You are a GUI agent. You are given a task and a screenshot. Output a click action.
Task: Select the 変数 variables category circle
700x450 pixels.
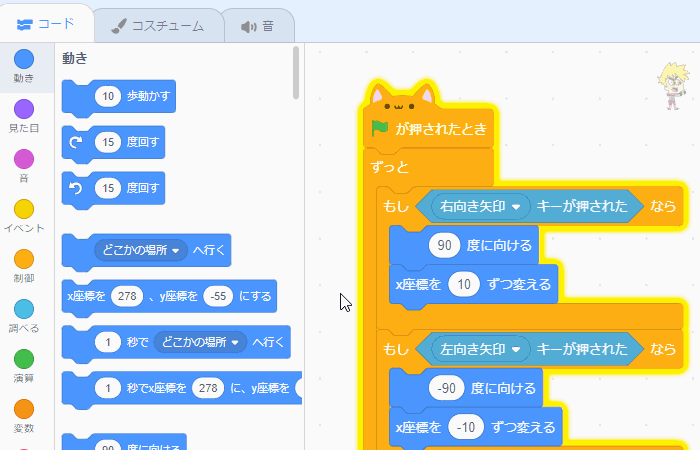24,409
